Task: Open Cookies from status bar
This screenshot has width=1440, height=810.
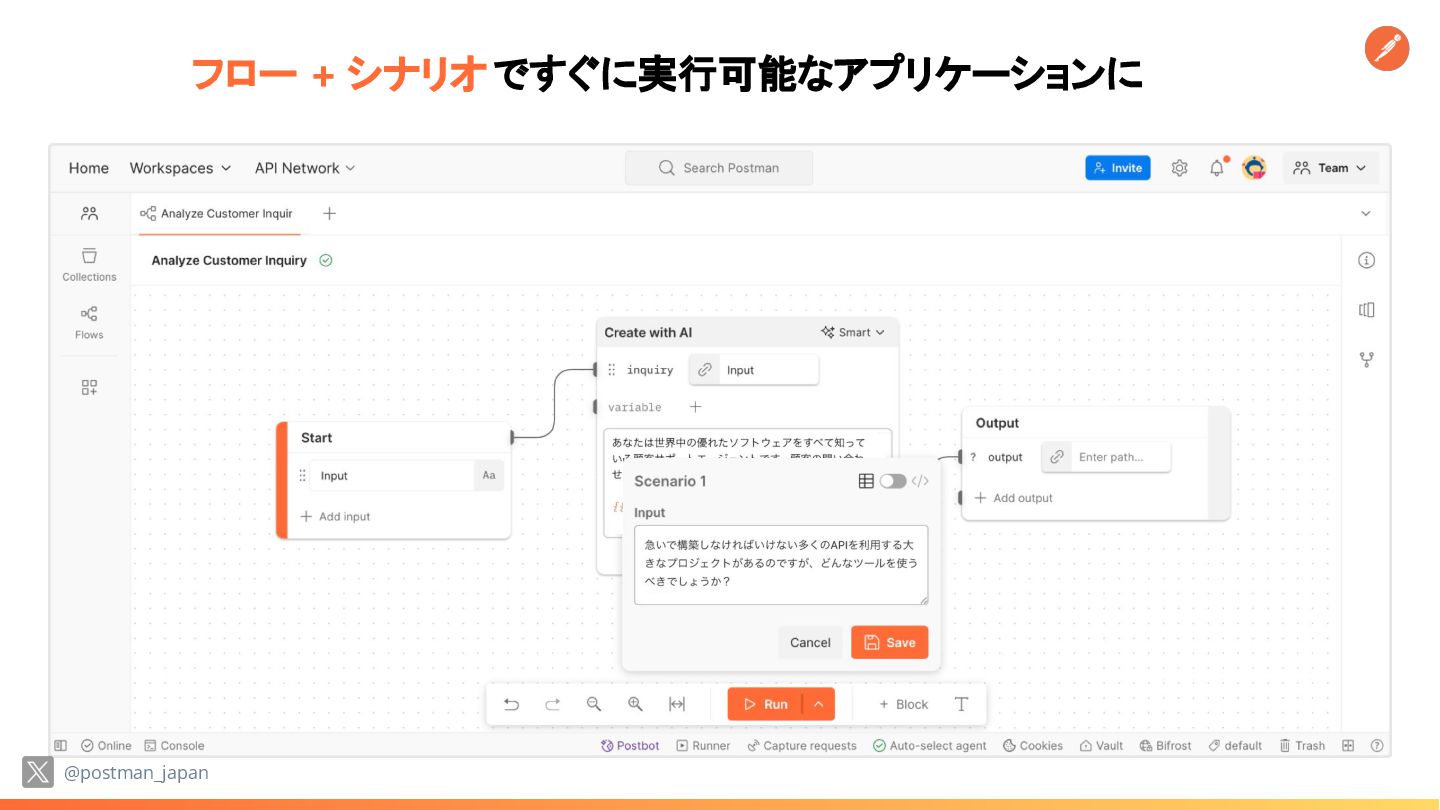Action: click(x=1033, y=746)
